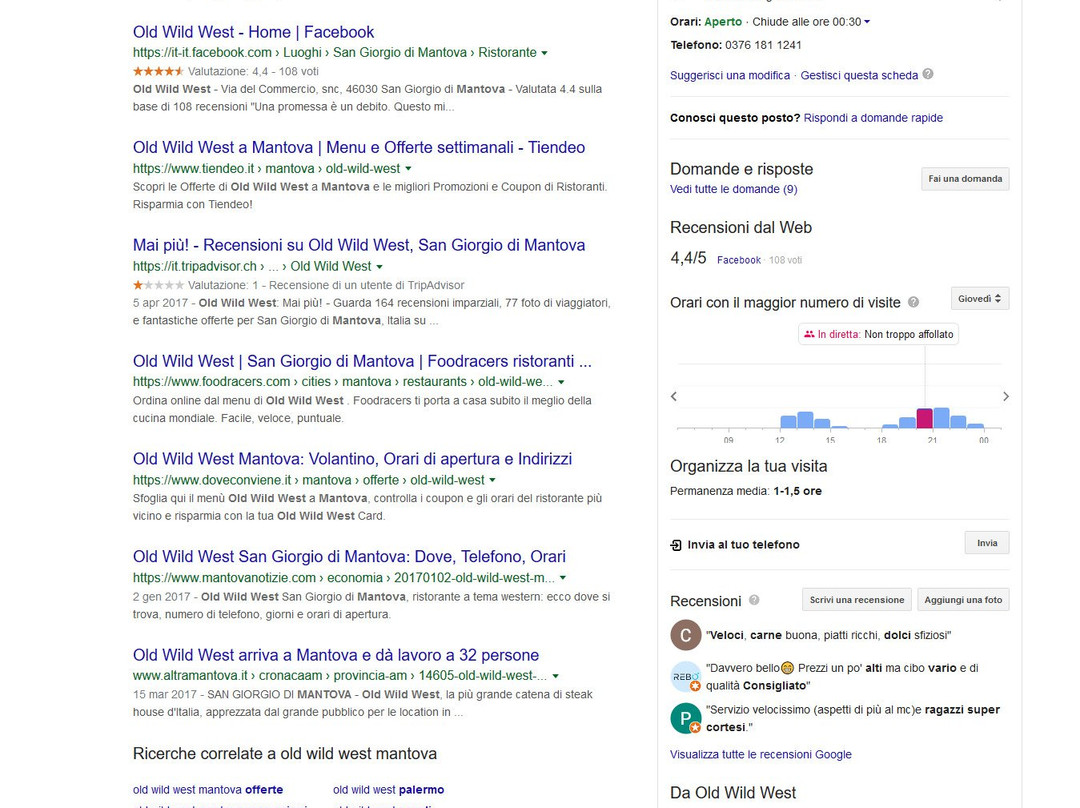The width and height of the screenshot is (1080, 808).
Task: Open the REBO reviewer avatar
Action: coord(685,677)
